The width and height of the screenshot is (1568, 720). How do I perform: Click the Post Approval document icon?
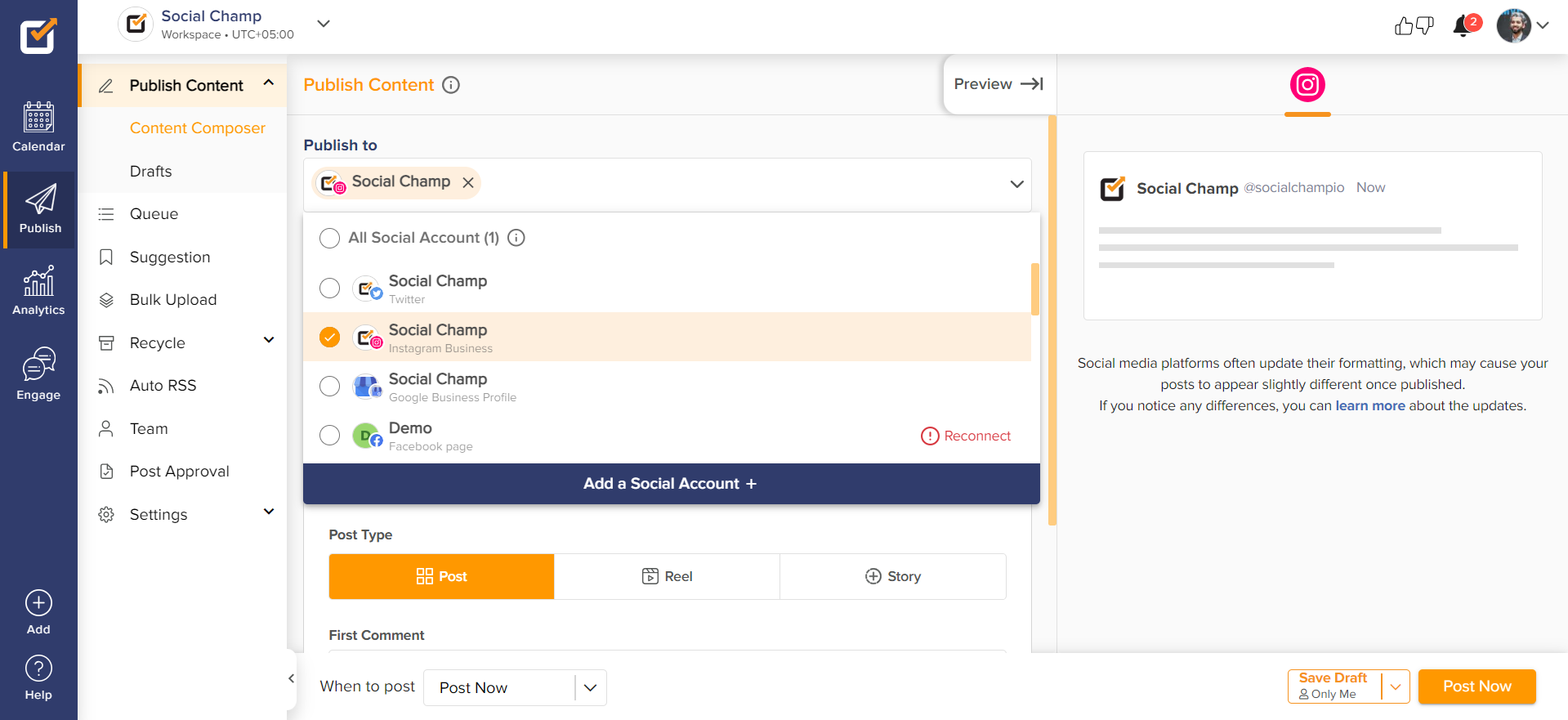pyautogui.click(x=106, y=472)
